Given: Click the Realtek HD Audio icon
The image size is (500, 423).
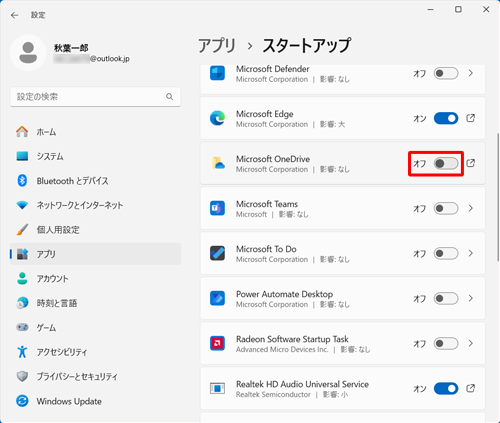Looking at the screenshot, I should (217, 388).
